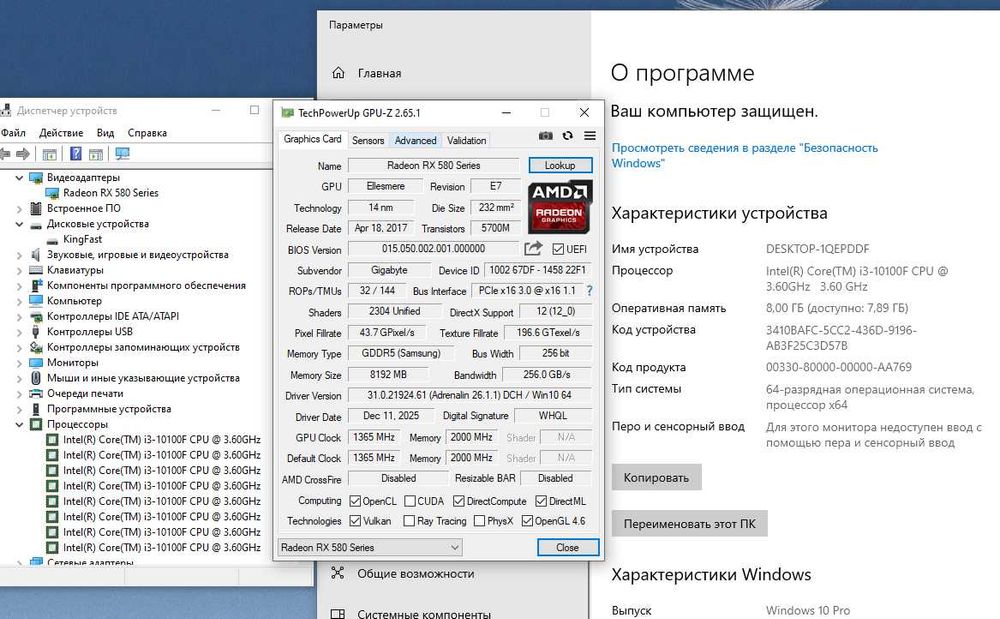Switch to Advanced tab in GPU-Z

point(415,140)
